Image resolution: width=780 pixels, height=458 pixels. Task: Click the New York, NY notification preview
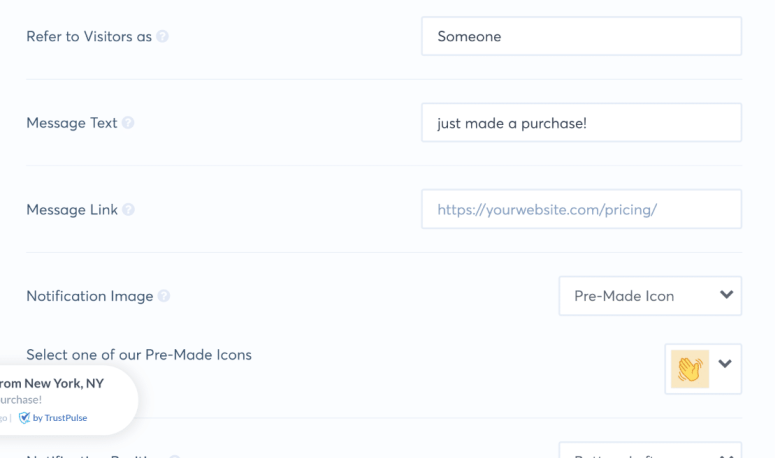52,383
